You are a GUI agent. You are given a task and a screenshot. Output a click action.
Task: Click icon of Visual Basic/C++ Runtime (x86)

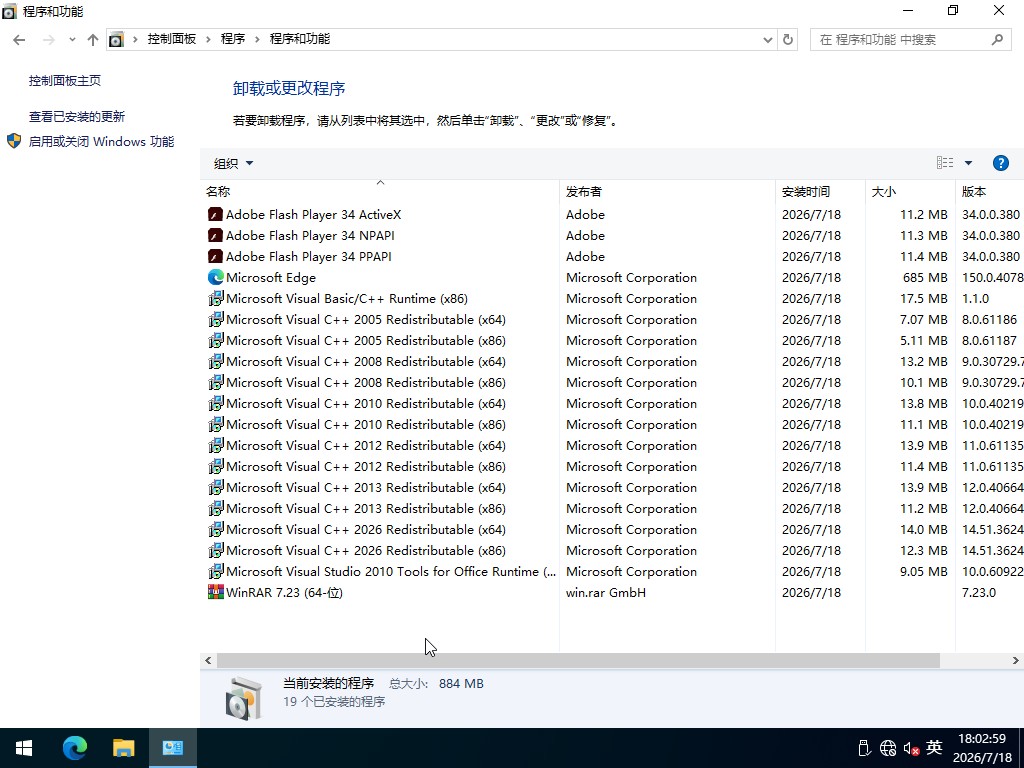(216, 298)
